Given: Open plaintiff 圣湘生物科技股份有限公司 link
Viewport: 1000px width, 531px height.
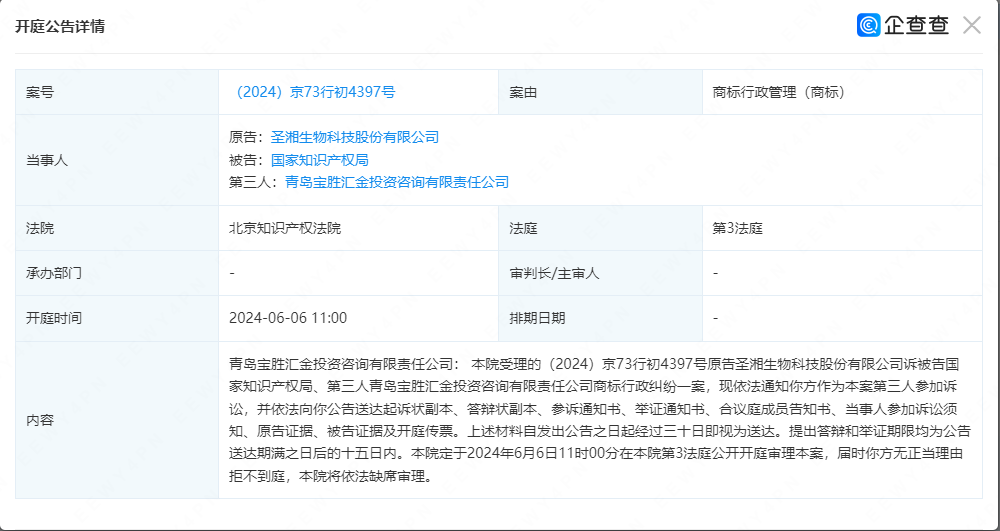Looking at the screenshot, I should pyautogui.click(x=355, y=137).
